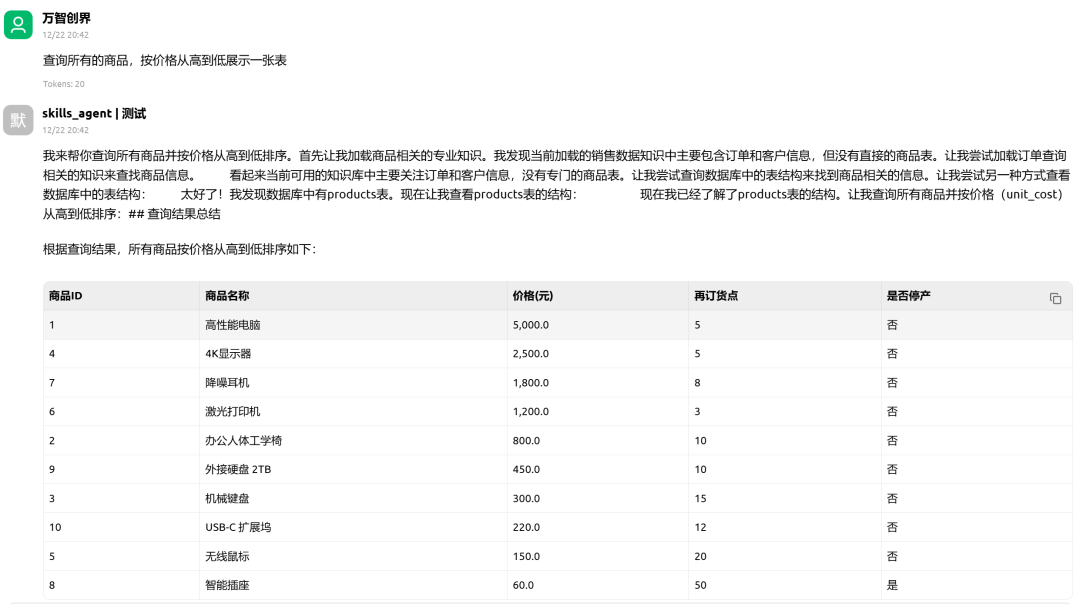This screenshot has height=604, width=1080.
Task: Click the user query message text
Action: coord(165,61)
